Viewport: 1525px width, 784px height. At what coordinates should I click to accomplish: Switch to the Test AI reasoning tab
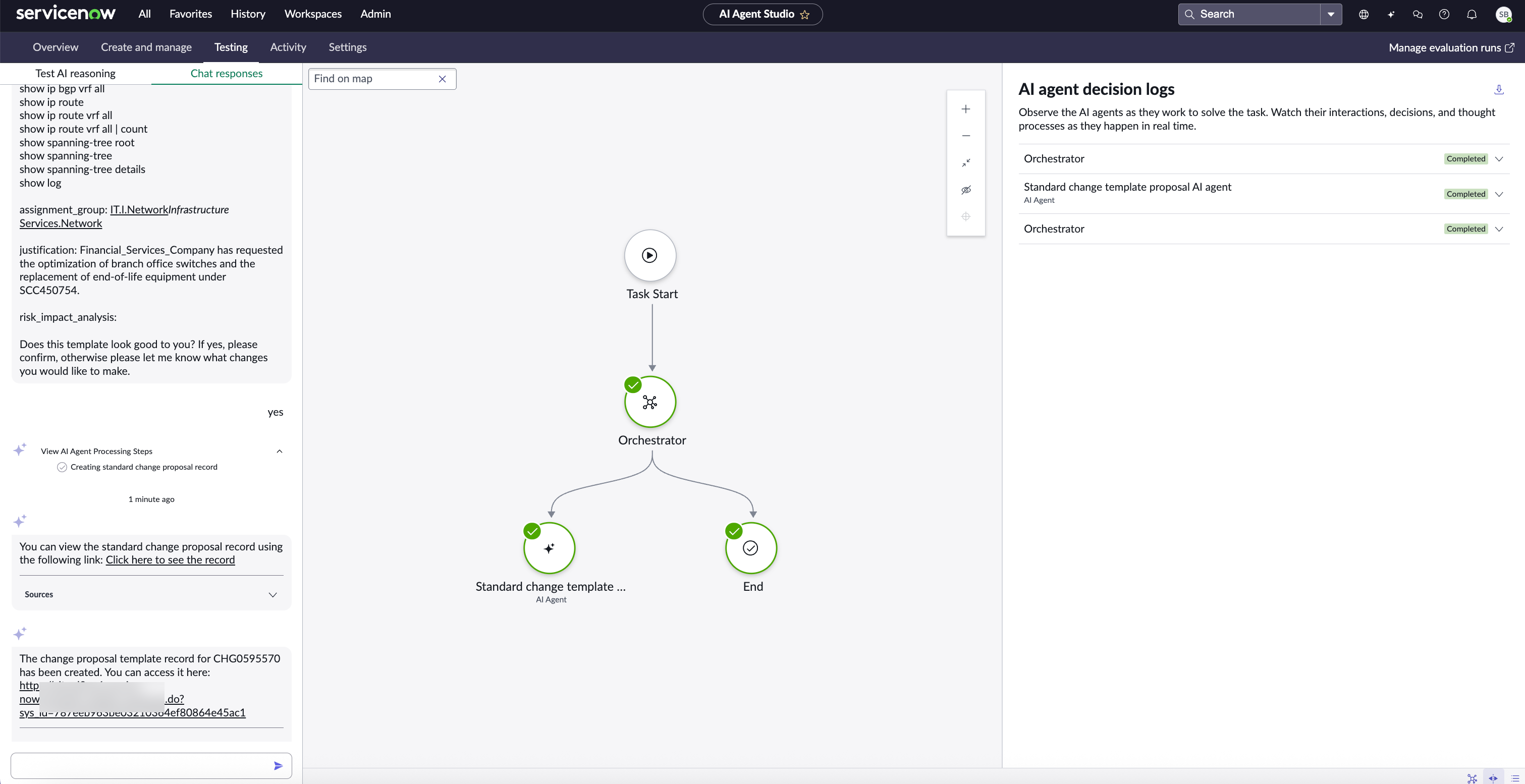click(x=75, y=73)
